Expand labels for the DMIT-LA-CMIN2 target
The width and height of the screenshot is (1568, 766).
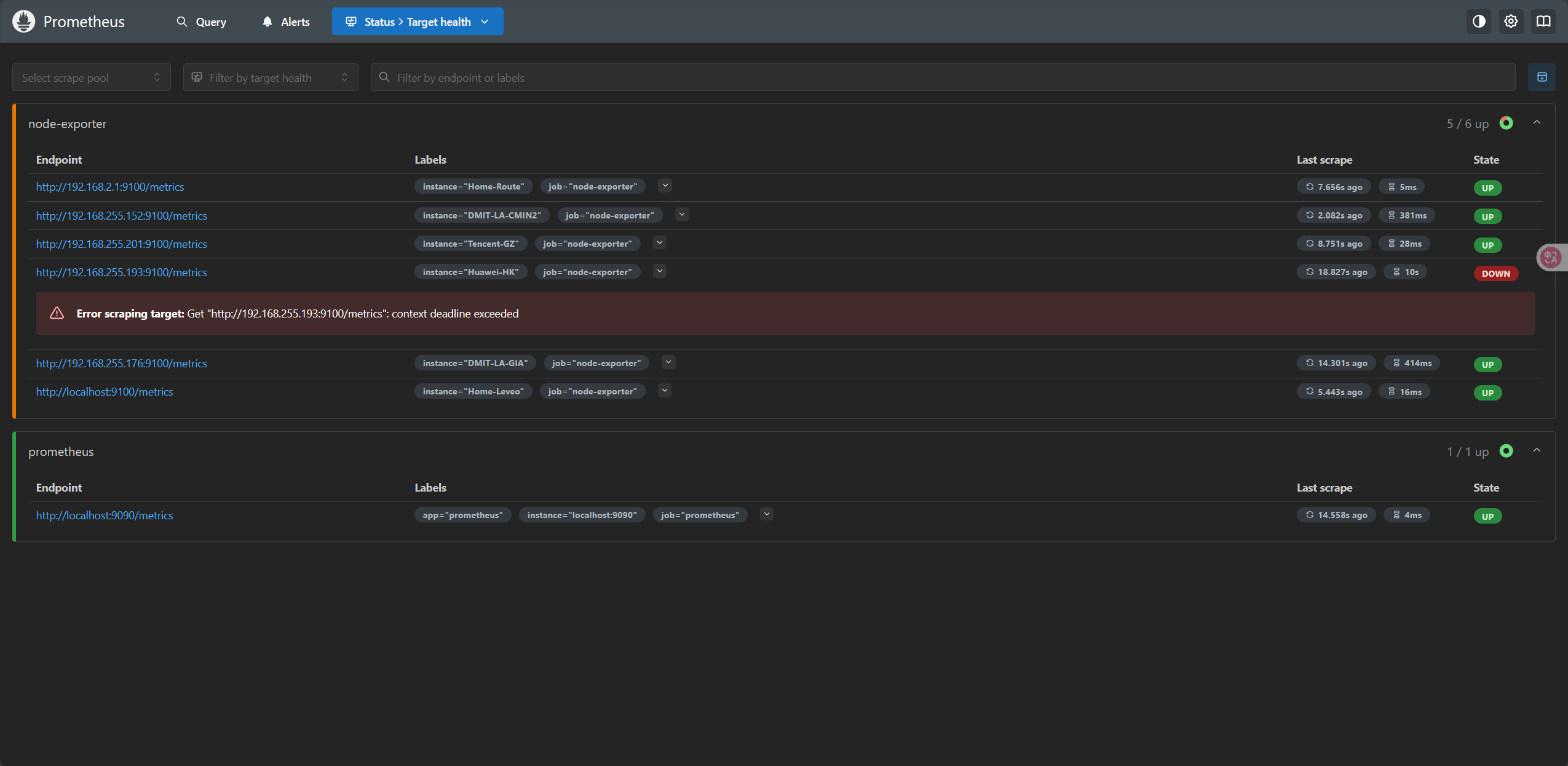pyautogui.click(x=681, y=214)
